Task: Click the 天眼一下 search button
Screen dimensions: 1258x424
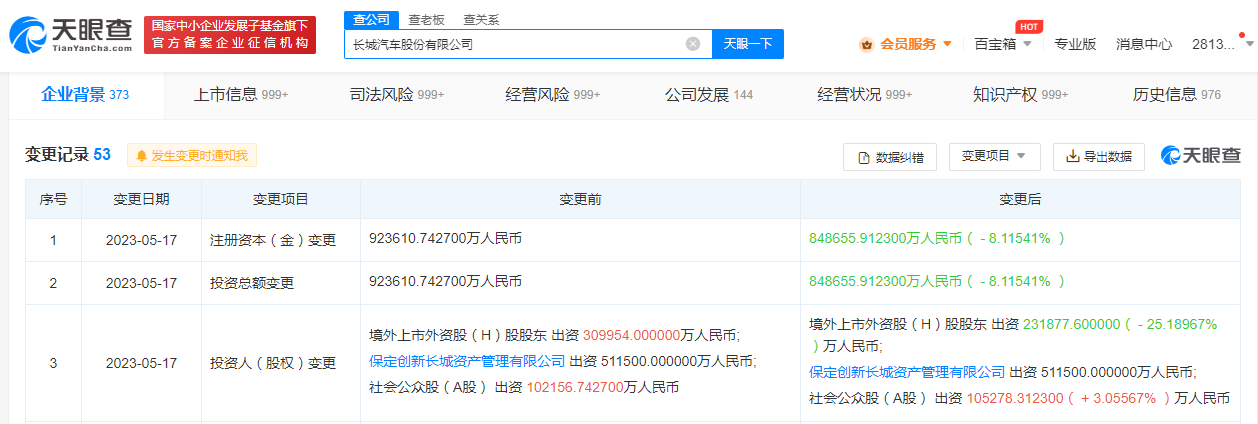Action: click(x=747, y=44)
